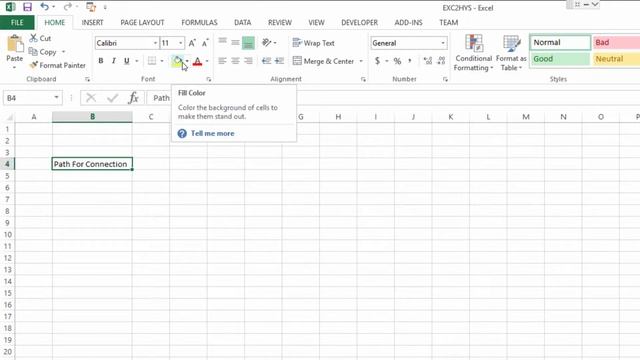Viewport: 640px width, 360px height.
Task: Align text to middle of cell
Action: [236, 42]
